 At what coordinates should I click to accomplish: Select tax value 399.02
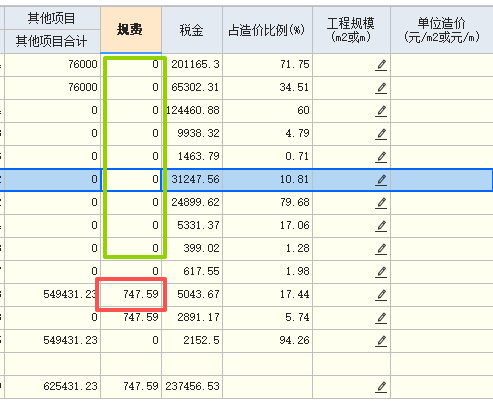192,249
